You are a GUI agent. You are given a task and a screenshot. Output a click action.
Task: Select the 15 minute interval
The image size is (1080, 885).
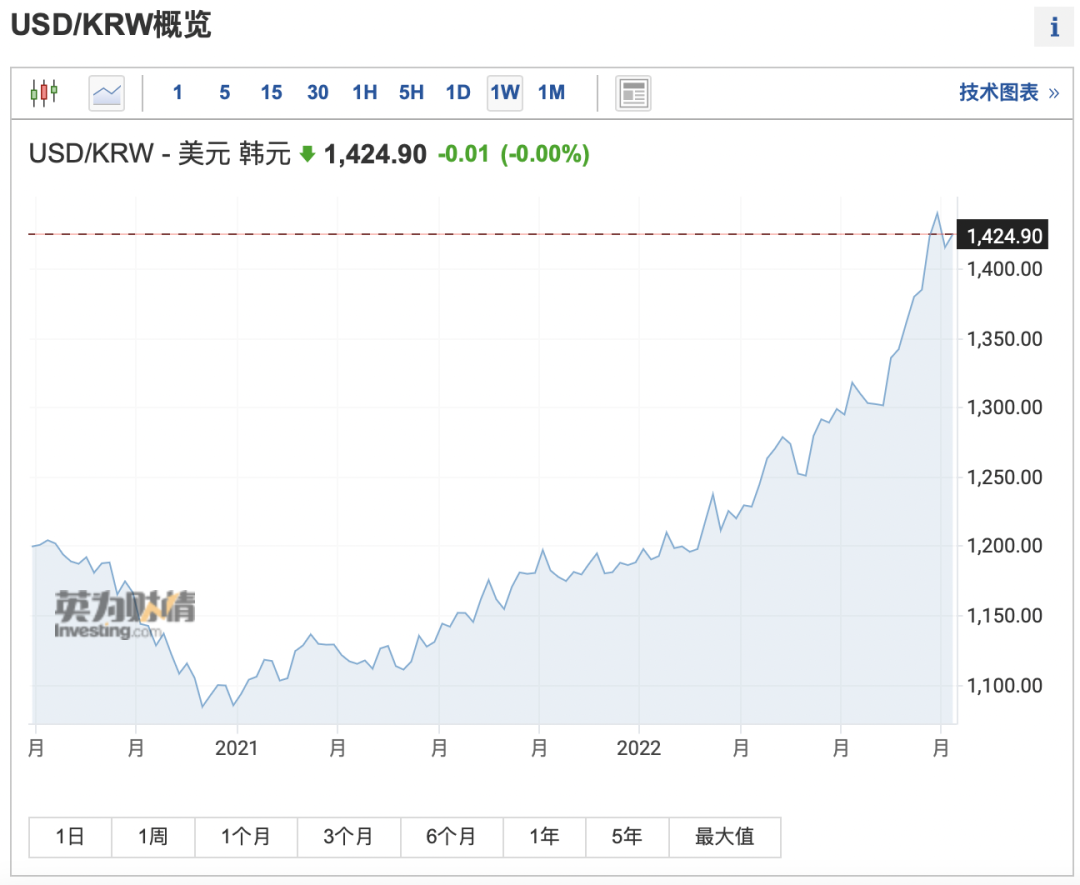[271, 92]
